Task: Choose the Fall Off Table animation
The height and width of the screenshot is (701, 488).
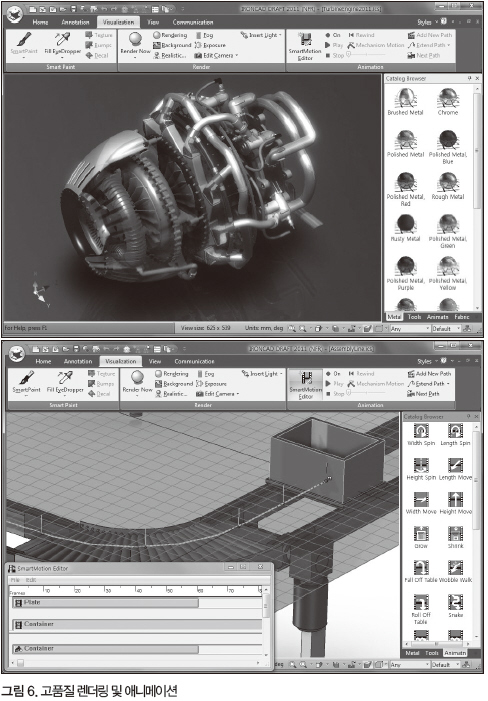Action: pyautogui.click(x=421, y=572)
